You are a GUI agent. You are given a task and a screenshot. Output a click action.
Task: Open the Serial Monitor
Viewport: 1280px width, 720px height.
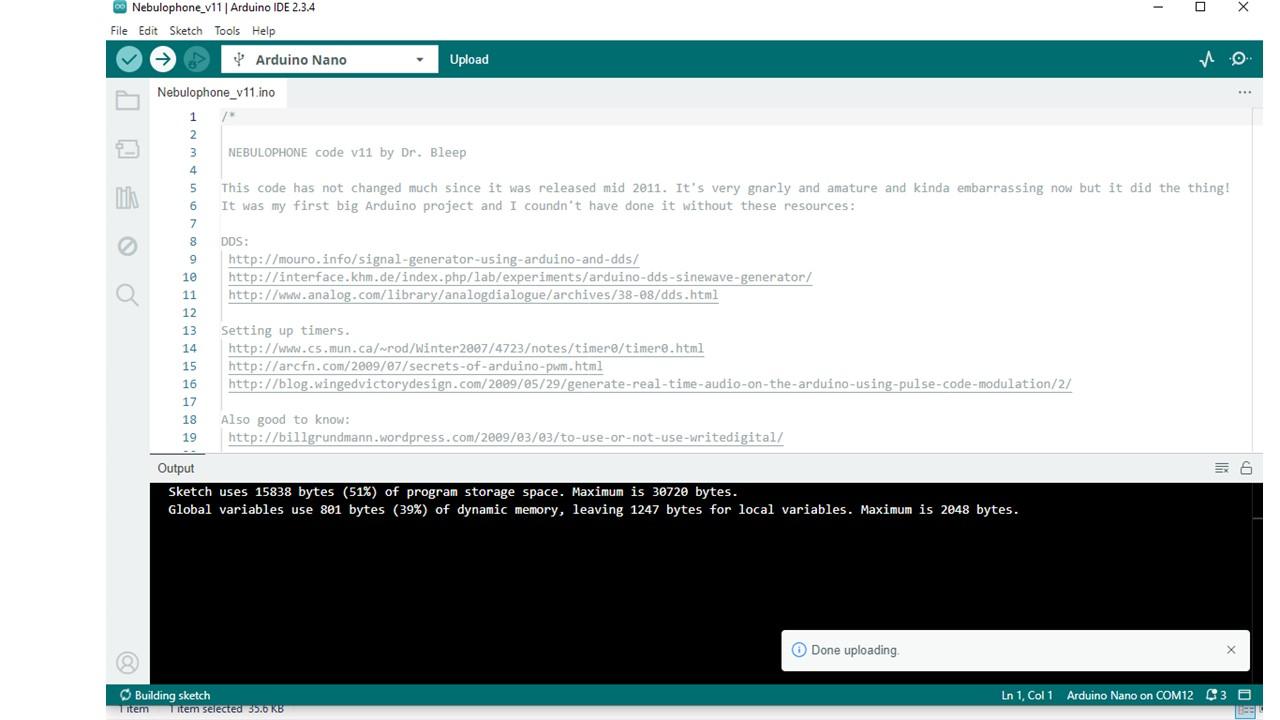point(1240,59)
